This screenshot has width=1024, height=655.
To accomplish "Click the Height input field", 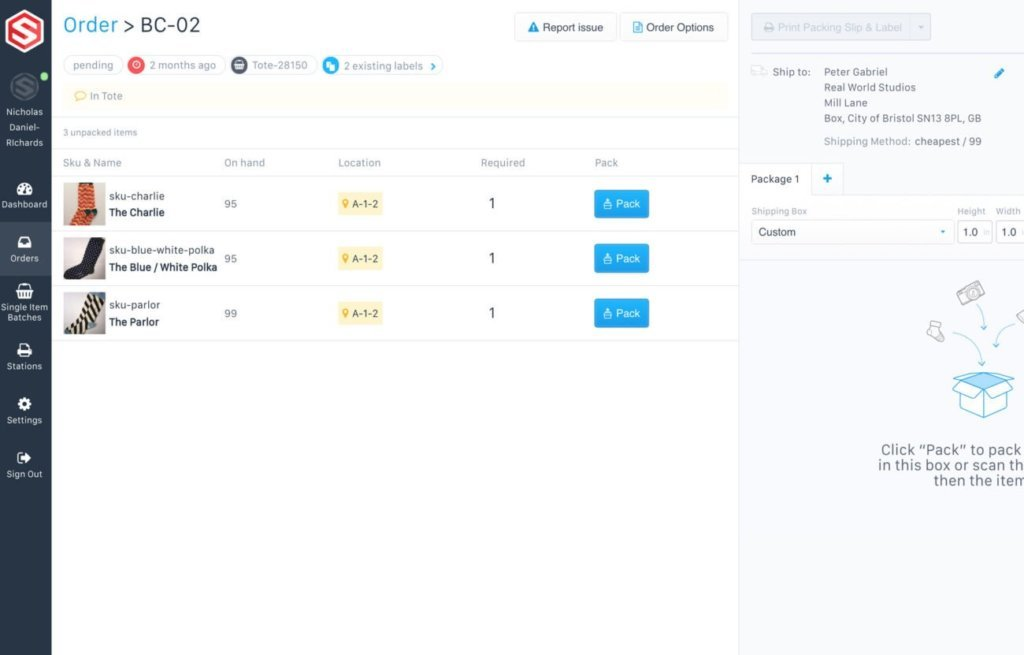I will (x=971, y=232).
